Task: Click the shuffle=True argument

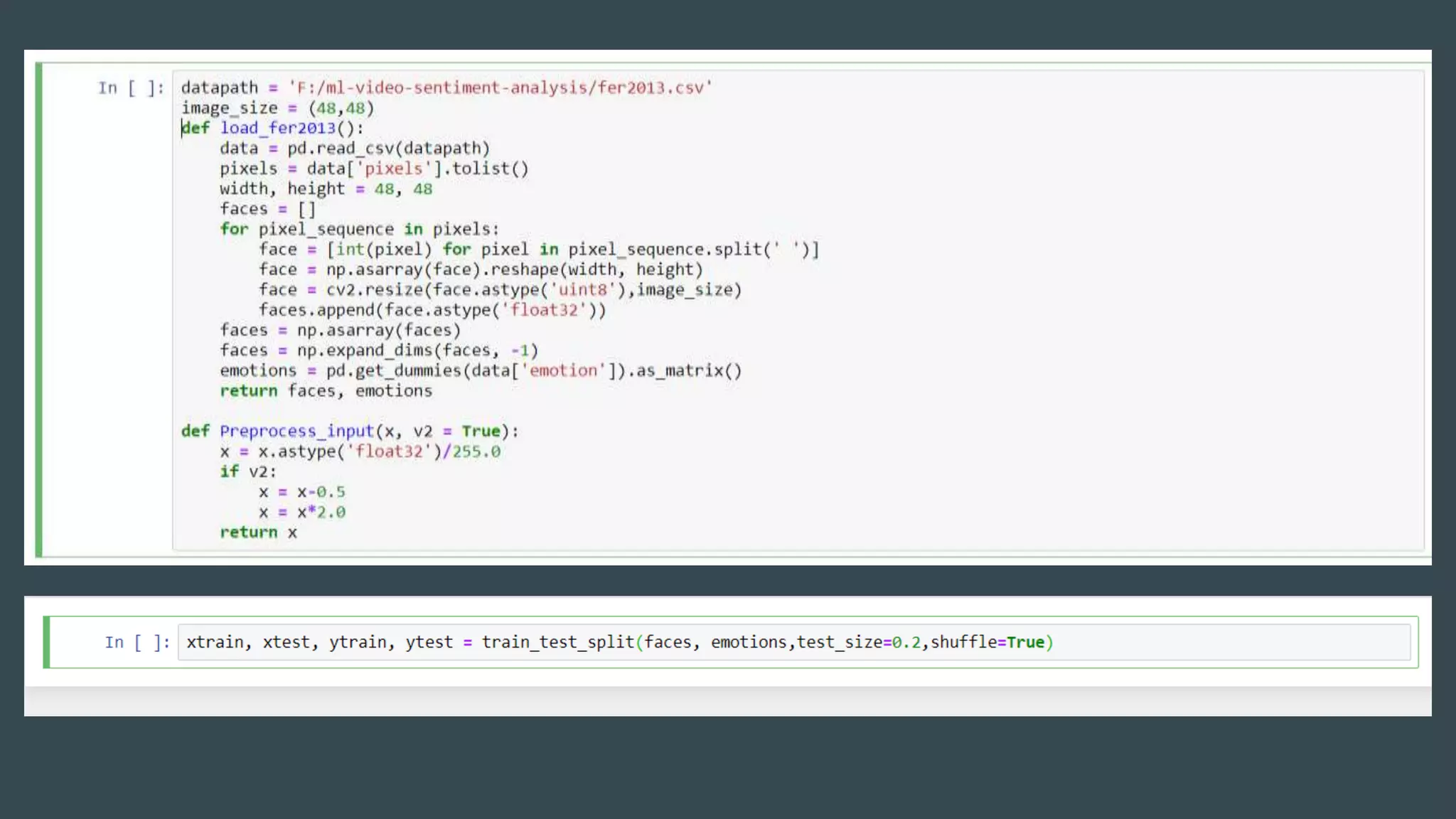Action: [x=987, y=643]
